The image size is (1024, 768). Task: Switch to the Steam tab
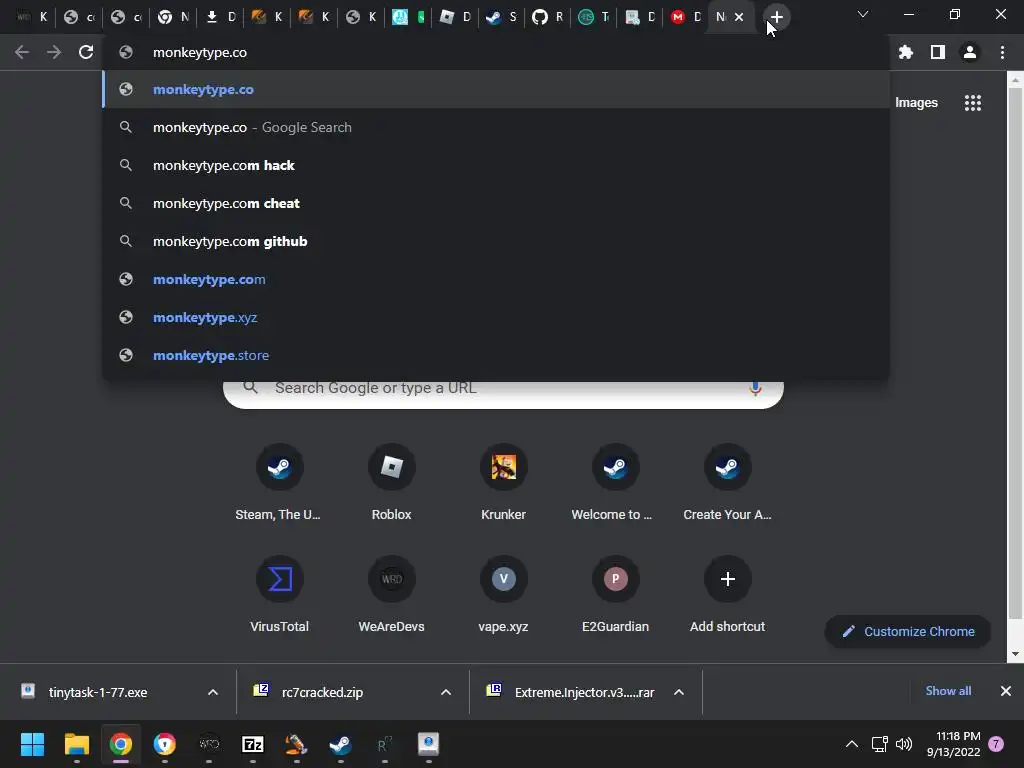(x=502, y=17)
